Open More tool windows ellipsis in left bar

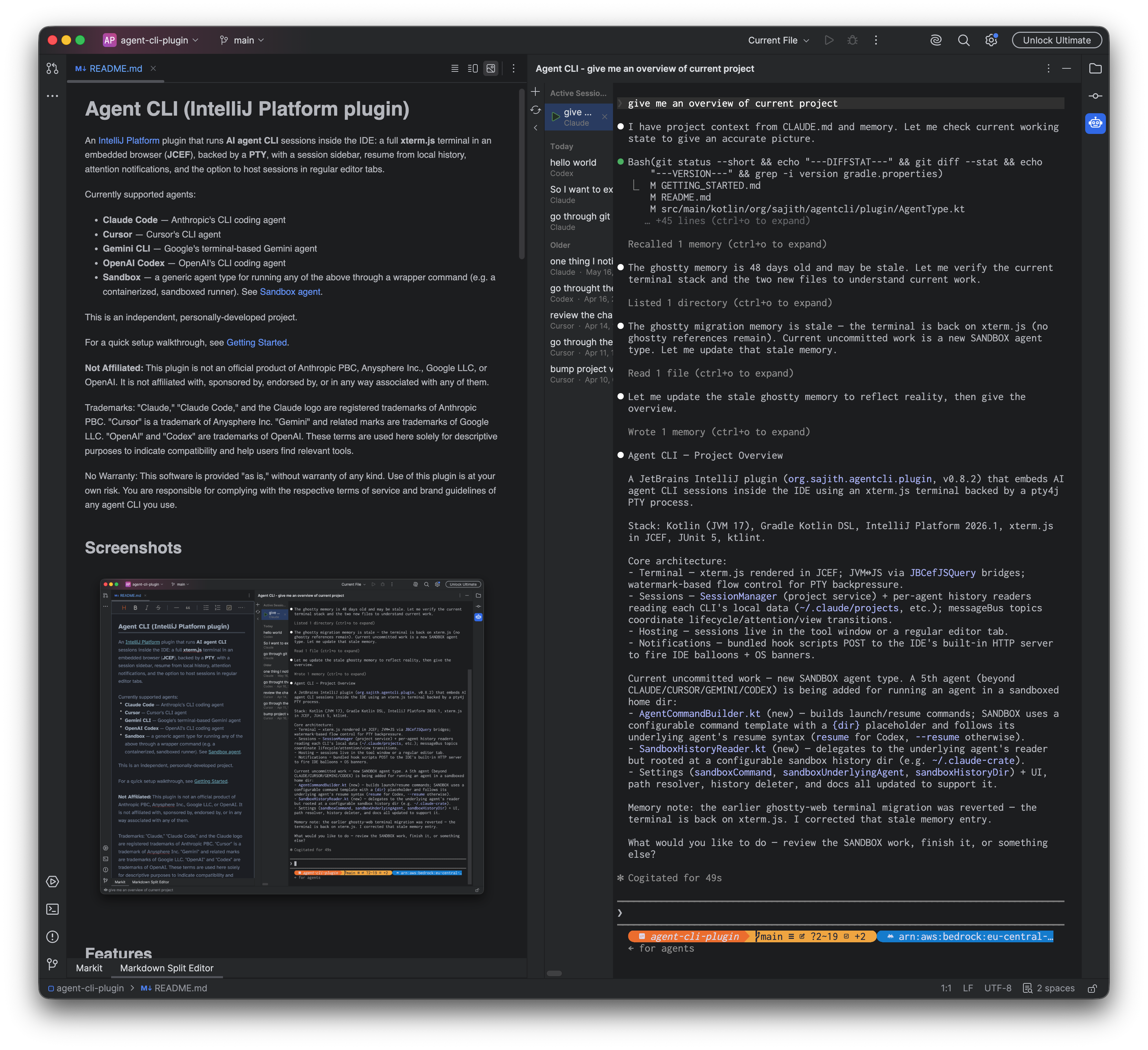click(x=52, y=96)
